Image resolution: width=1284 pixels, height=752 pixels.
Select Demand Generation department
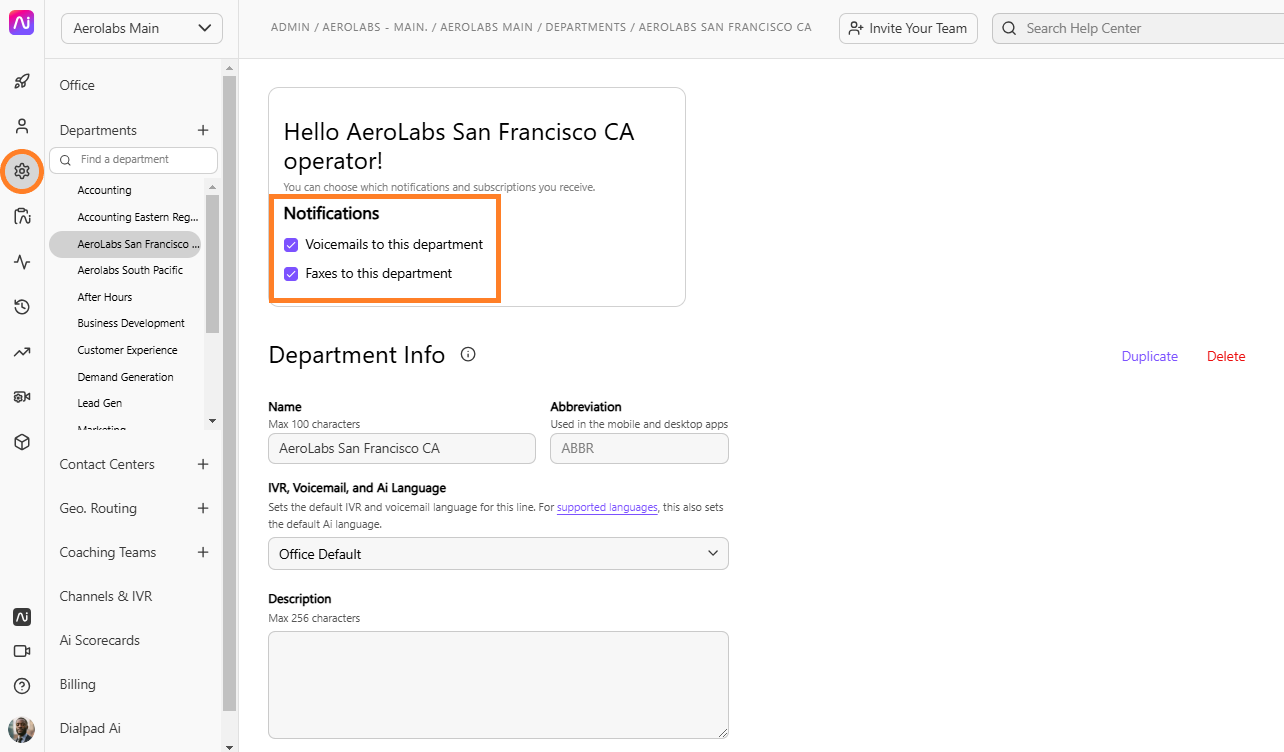coord(125,377)
